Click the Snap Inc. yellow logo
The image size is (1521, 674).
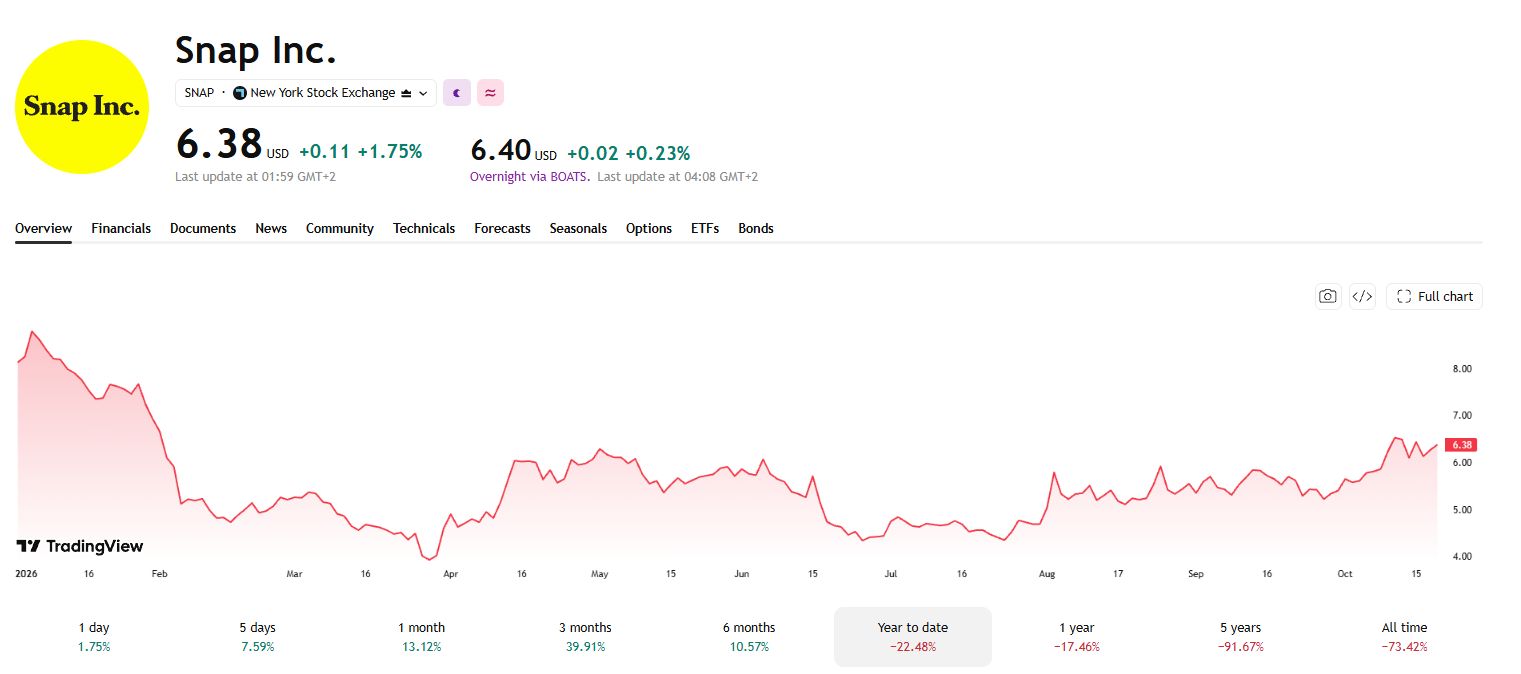(82, 107)
